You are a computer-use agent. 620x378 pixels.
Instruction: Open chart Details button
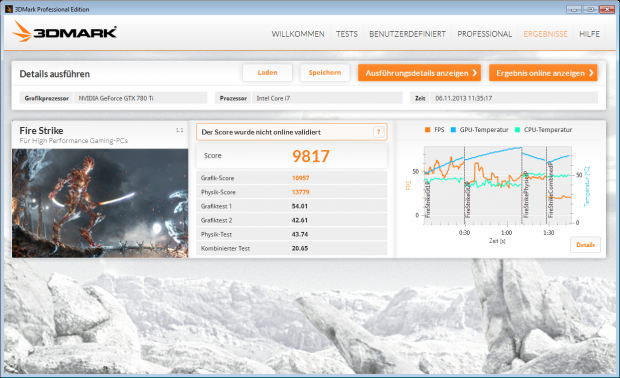pos(585,245)
